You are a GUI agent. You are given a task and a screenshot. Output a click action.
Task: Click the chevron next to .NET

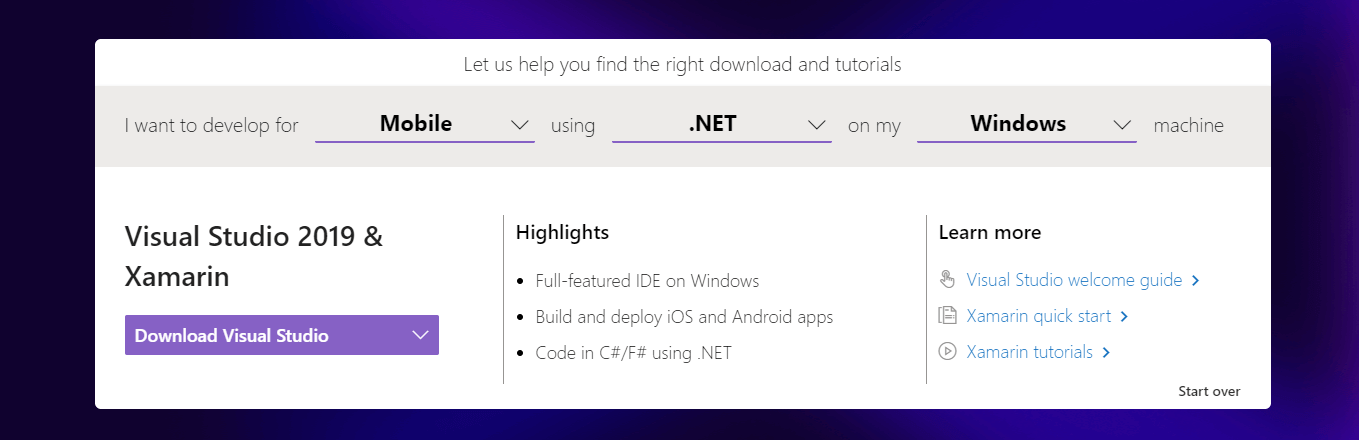coord(817,125)
